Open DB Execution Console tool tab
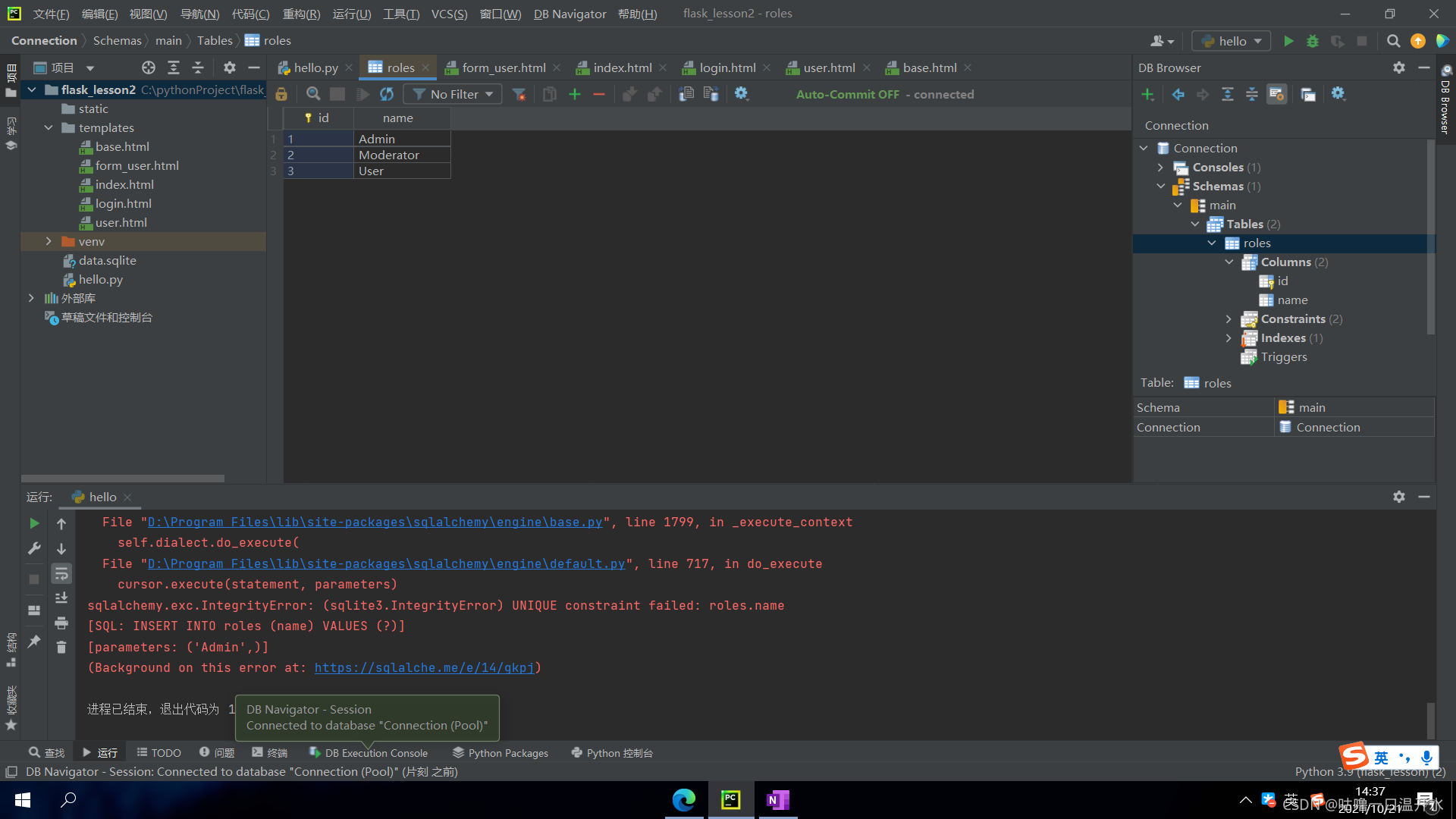The width and height of the screenshot is (1456, 819). click(369, 752)
